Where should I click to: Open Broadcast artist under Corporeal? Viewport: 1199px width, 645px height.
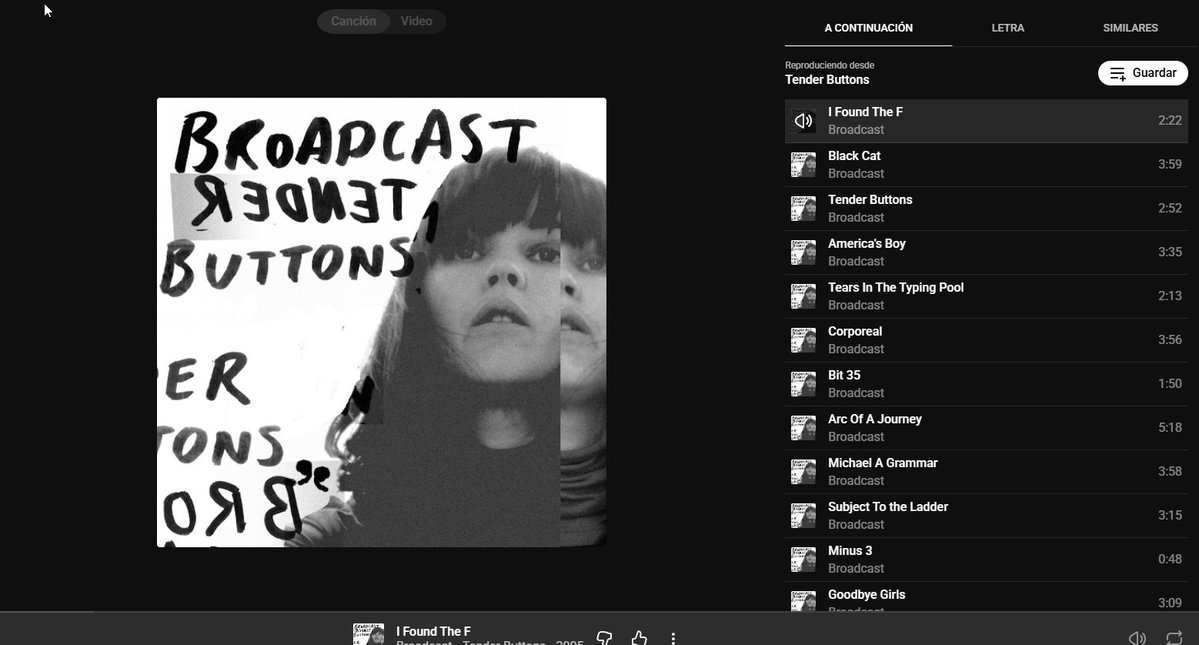click(856, 349)
